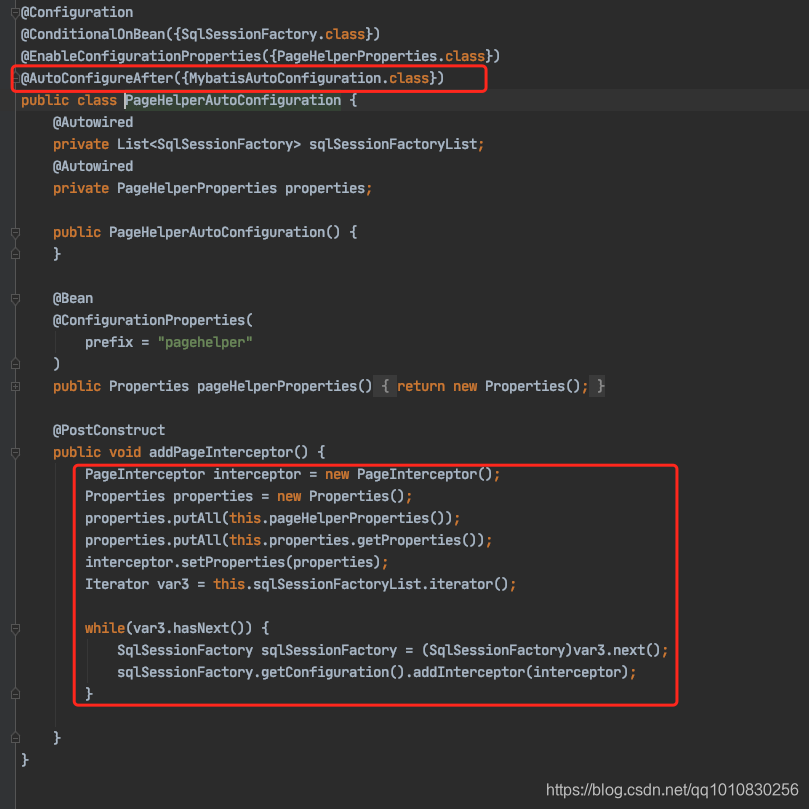Collapse the PageHelperAutoConfiguration() constructor fold marker
The height and width of the screenshot is (809, 809).
[14, 232]
